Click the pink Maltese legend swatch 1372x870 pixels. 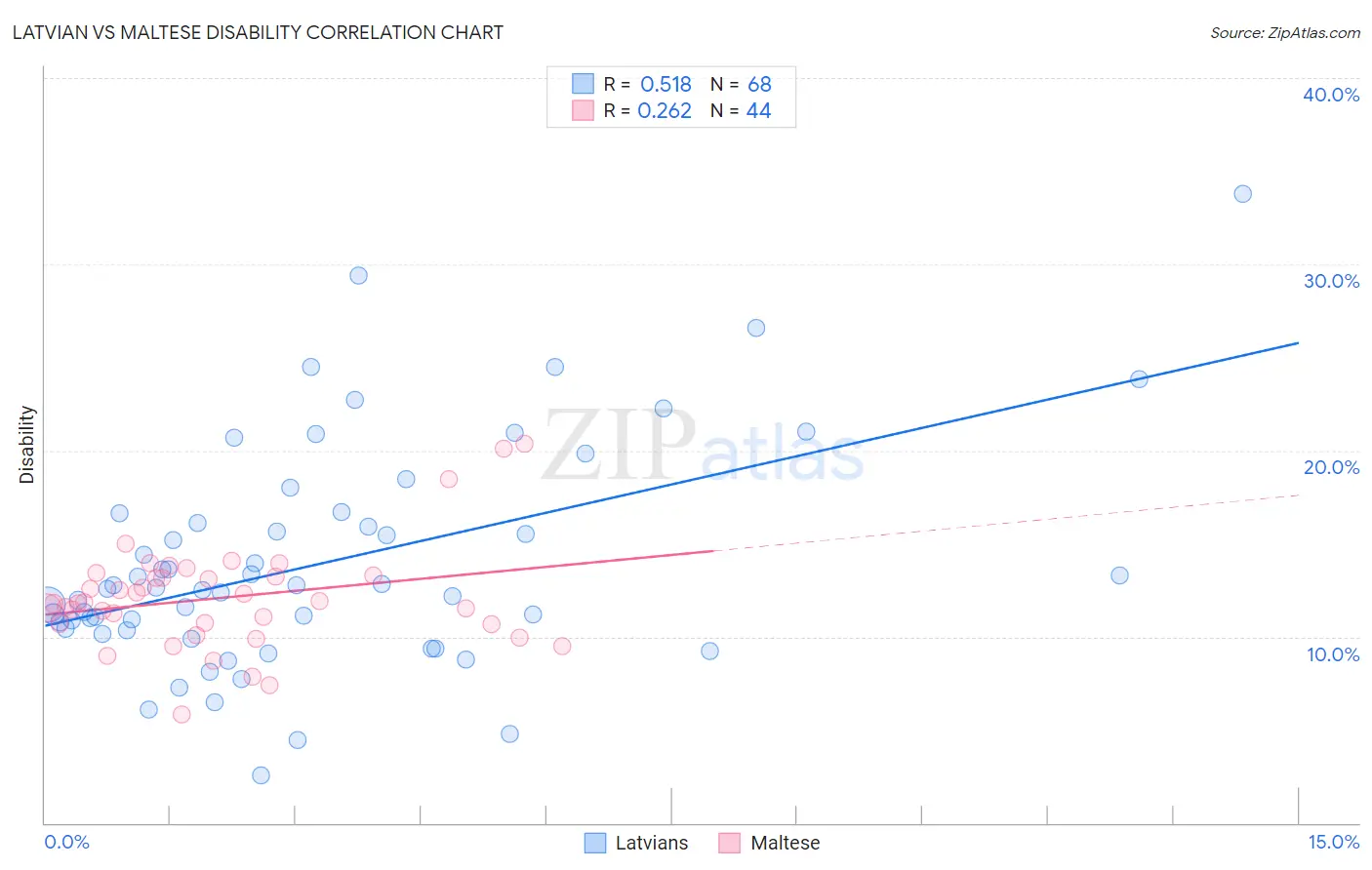(729, 843)
